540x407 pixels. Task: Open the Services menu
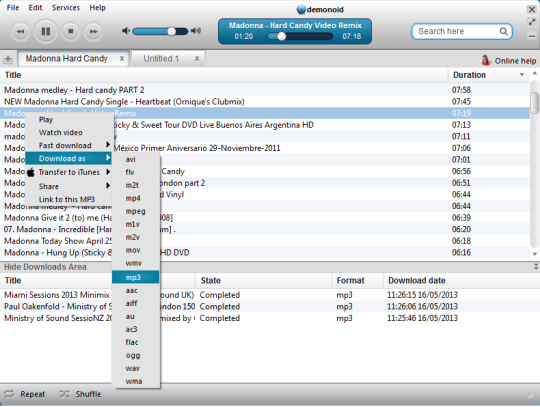pyautogui.click(x=66, y=8)
